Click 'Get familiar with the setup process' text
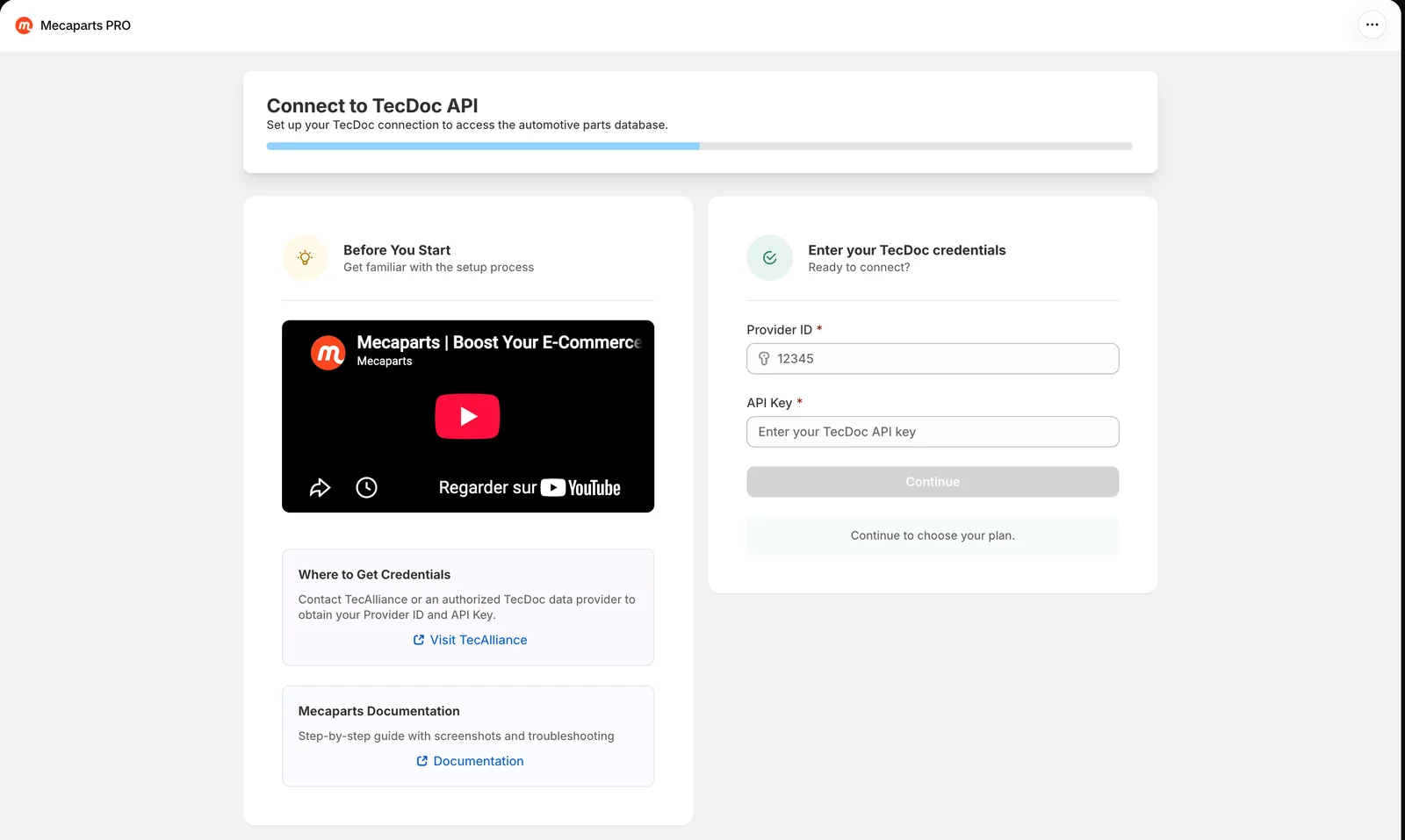This screenshot has height=840, width=1405. 438,267
